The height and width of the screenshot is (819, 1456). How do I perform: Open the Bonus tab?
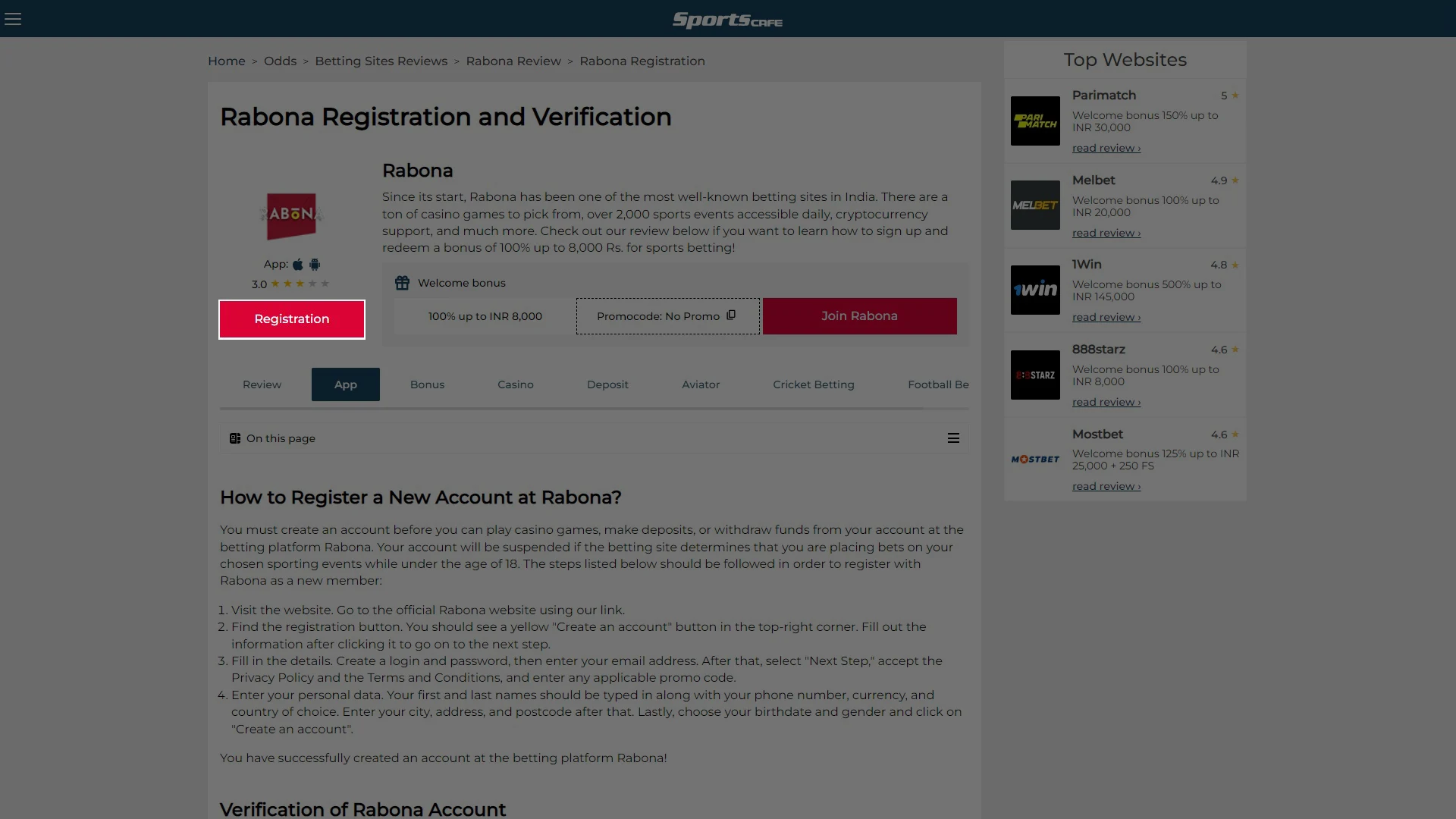tap(427, 384)
